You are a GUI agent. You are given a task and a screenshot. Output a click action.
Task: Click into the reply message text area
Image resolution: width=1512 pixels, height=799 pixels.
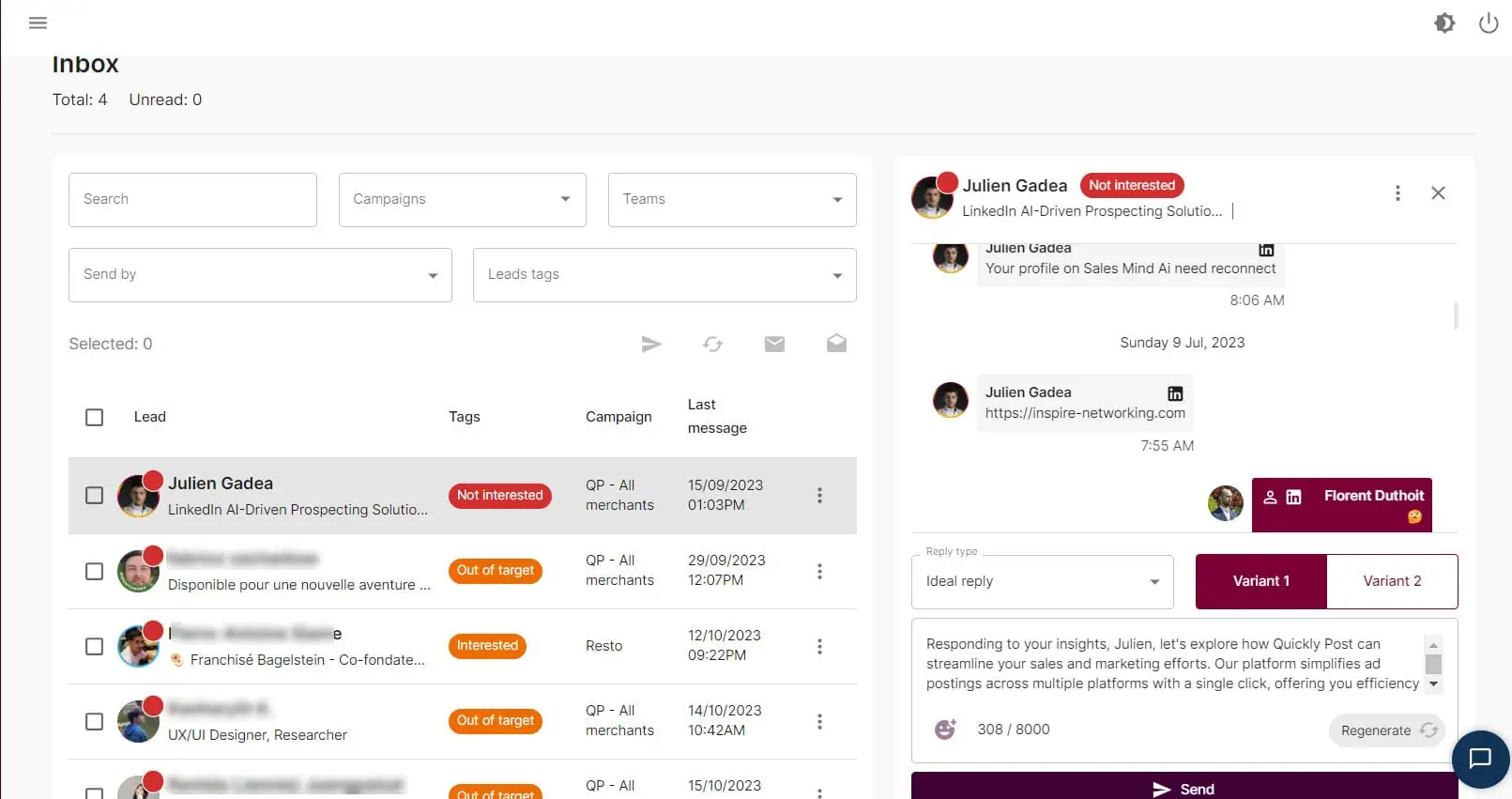tap(1172, 664)
